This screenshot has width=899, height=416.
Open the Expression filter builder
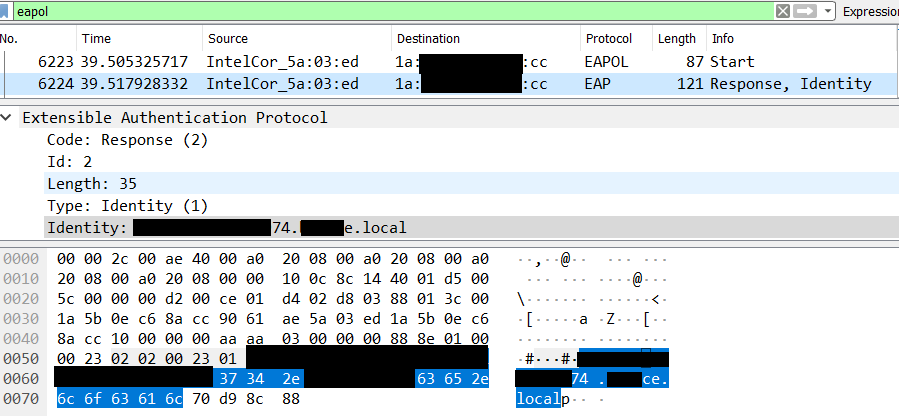click(869, 11)
